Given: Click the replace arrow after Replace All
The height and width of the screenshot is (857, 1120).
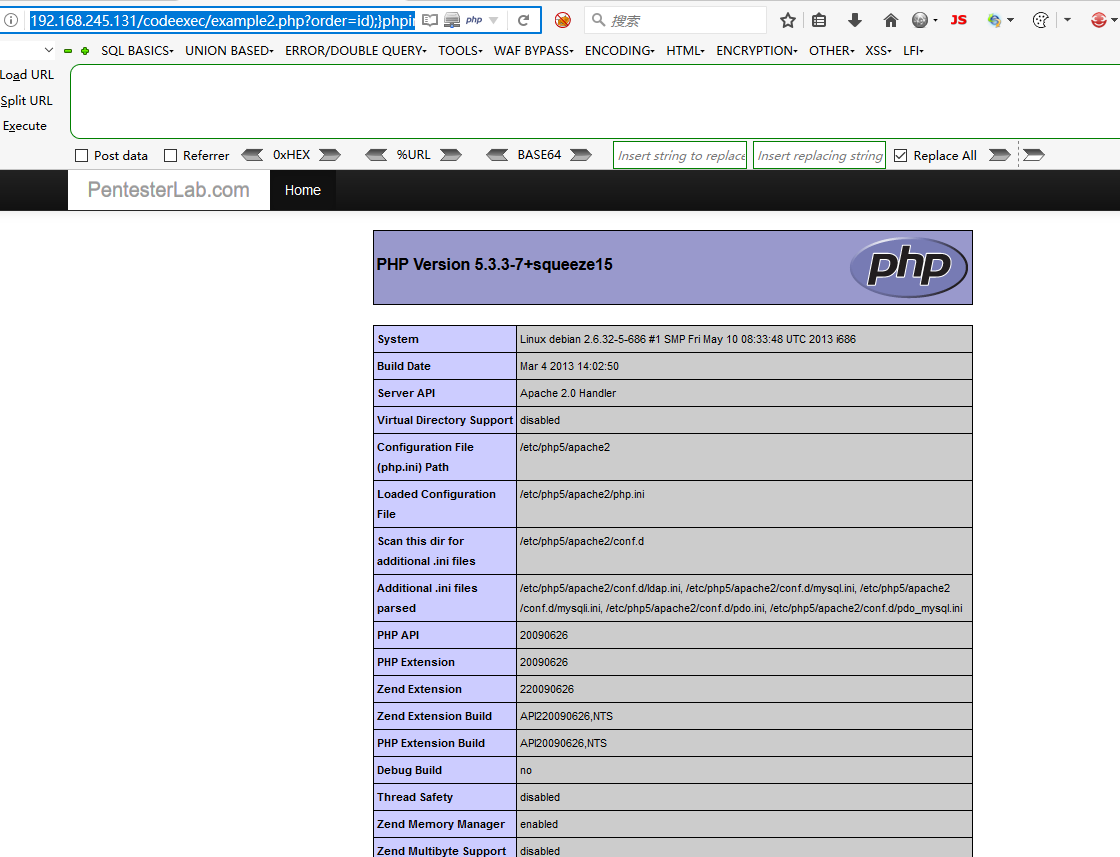Looking at the screenshot, I should click(999, 155).
